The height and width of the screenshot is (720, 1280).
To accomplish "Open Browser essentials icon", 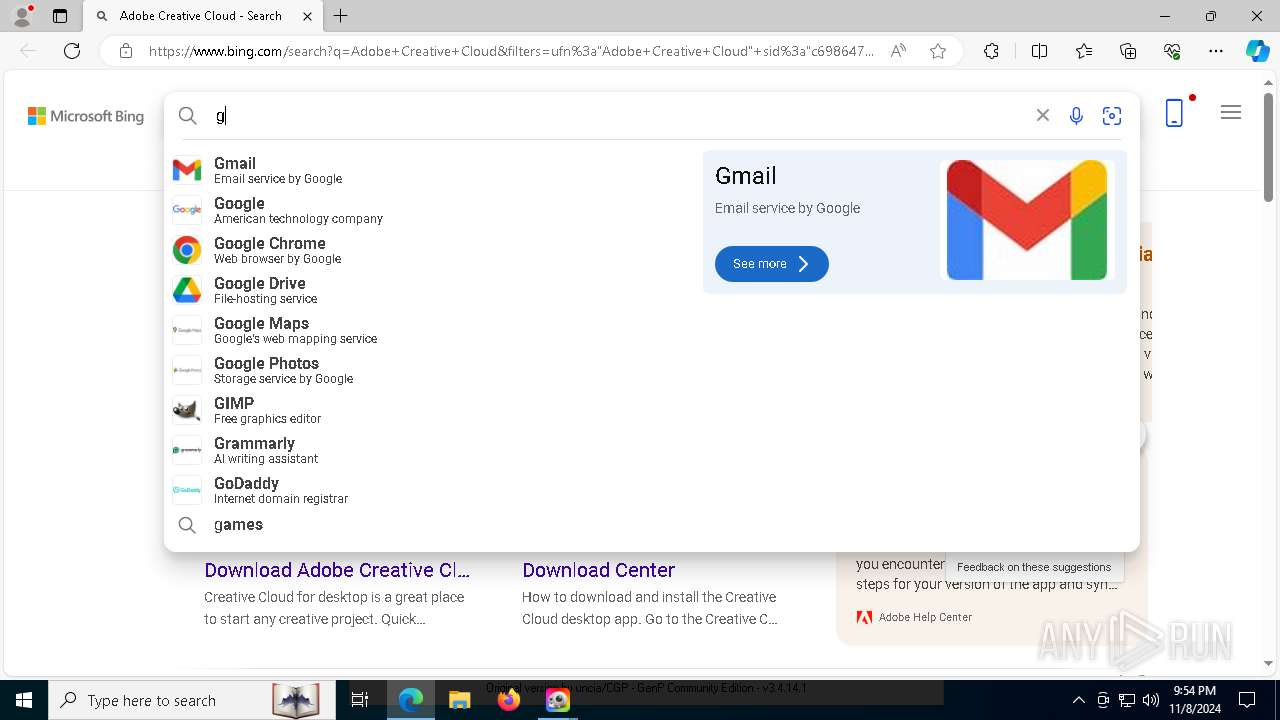I will coord(1172,51).
